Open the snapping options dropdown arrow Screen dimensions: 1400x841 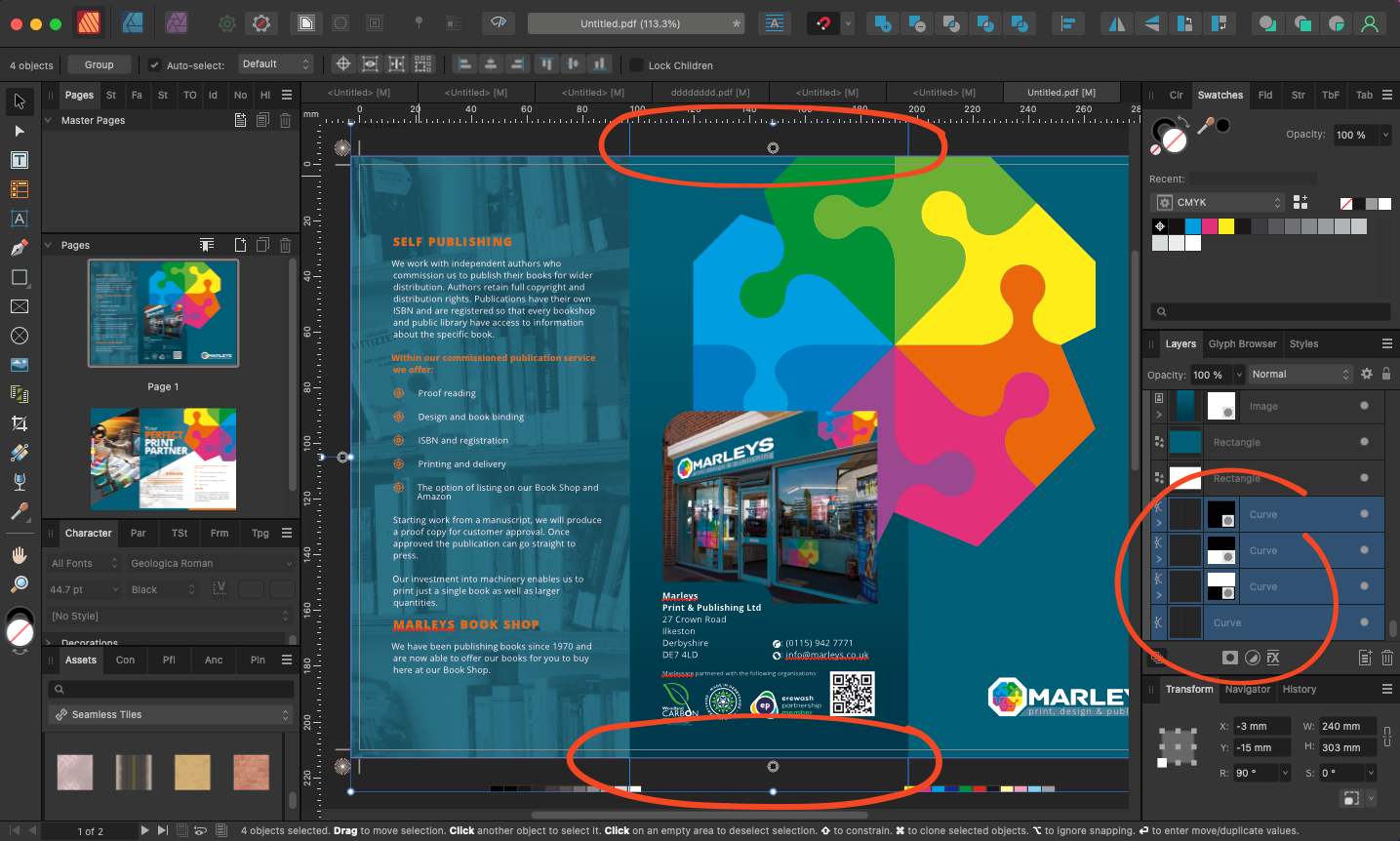(x=848, y=23)
